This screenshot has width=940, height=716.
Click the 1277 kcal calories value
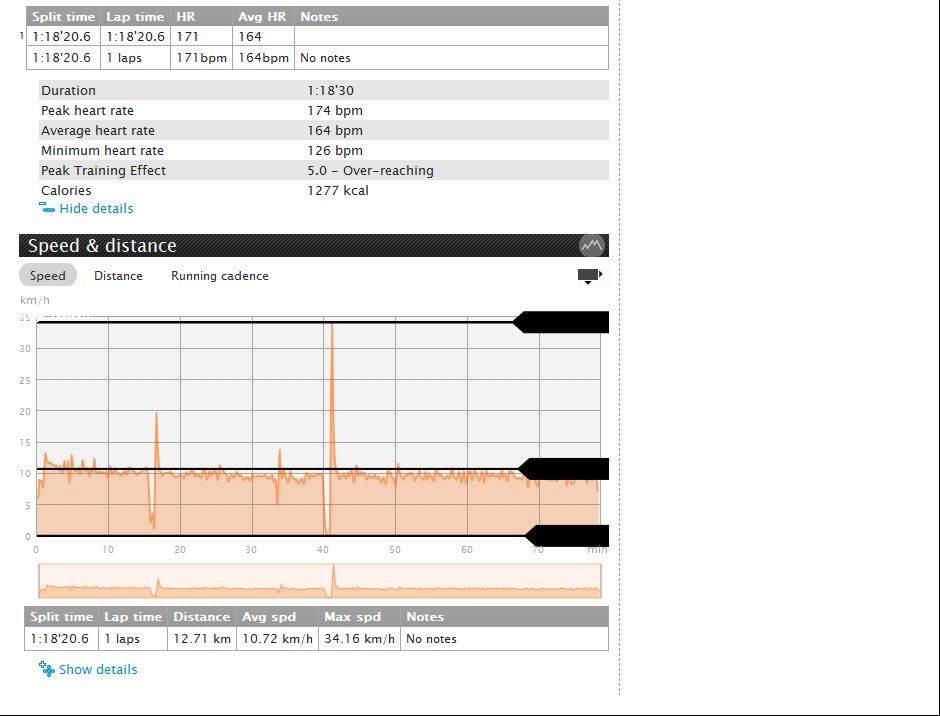click(x=338, y=191)
